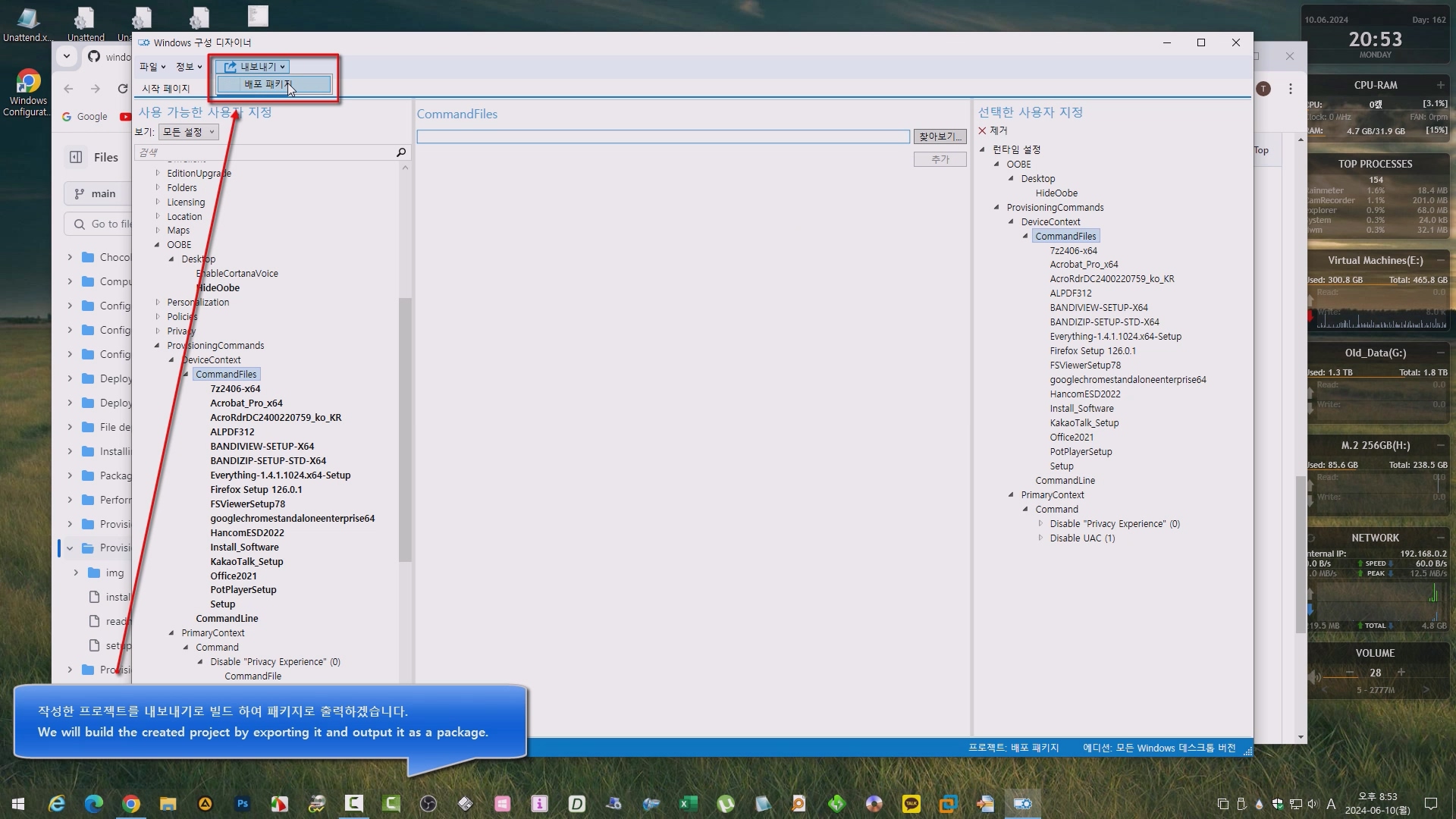This screenshot has height=819, width=1456.
Task: Open Internet Explorer from taskbar
Action: click(x=57, y=804)
